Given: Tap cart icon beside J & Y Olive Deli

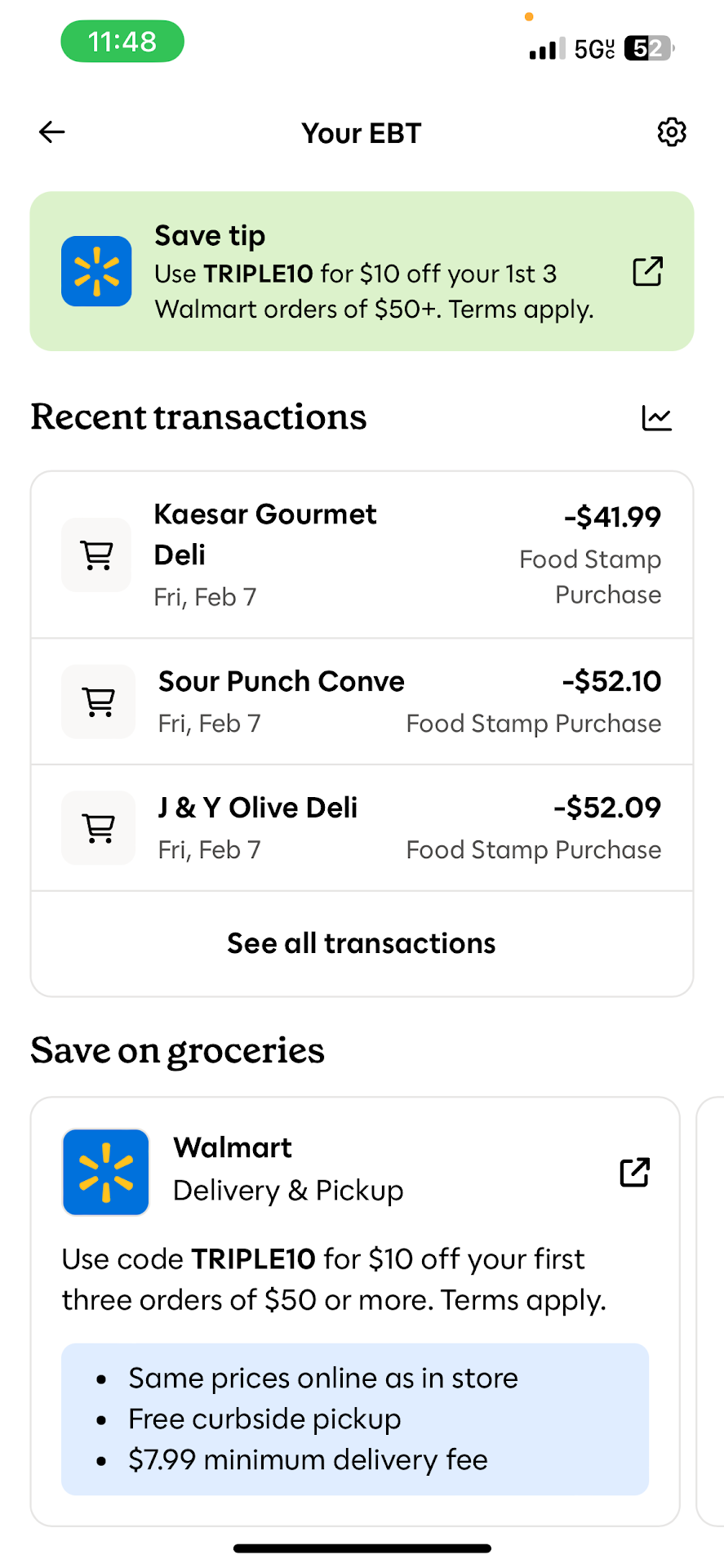Looking at the screenshot, I should pos(99,828).
